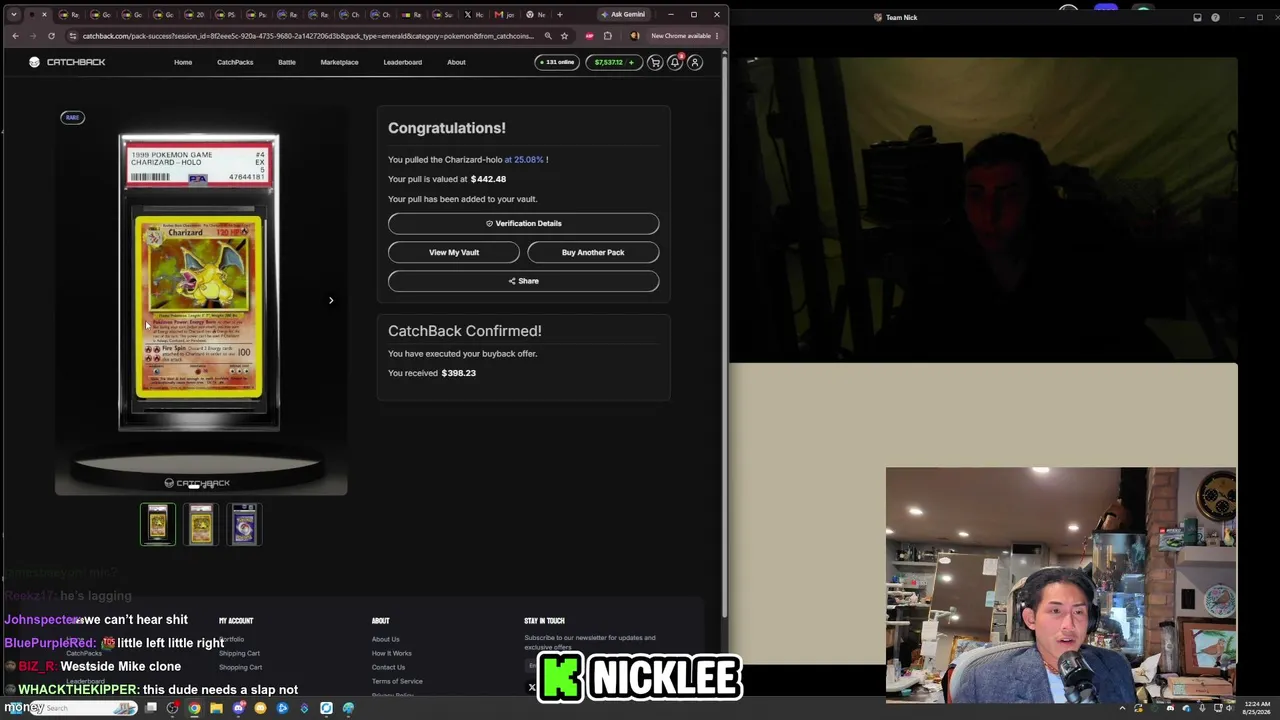1280x720 pixels.
Task: Open the About menu item
Action: [456, 62]
